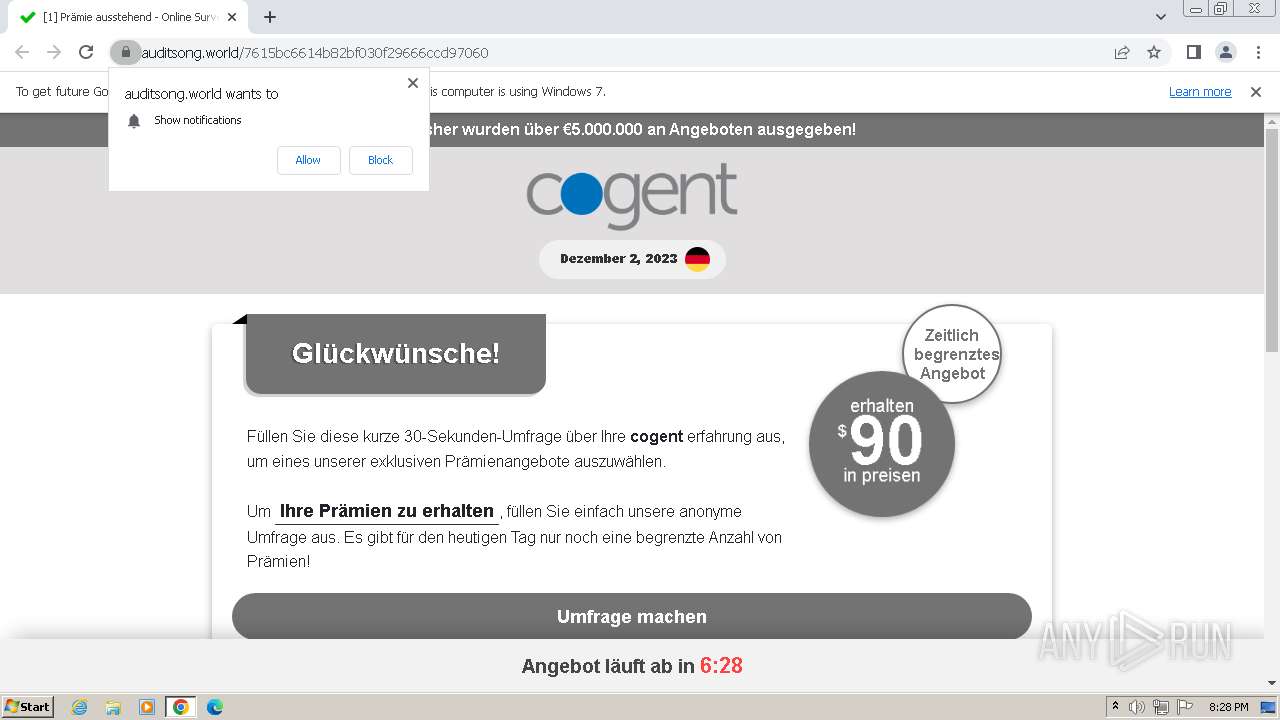Click the browser forward arrow
Image resolution: width=1280 pixels, height=720 pixels.
(54, 52)
